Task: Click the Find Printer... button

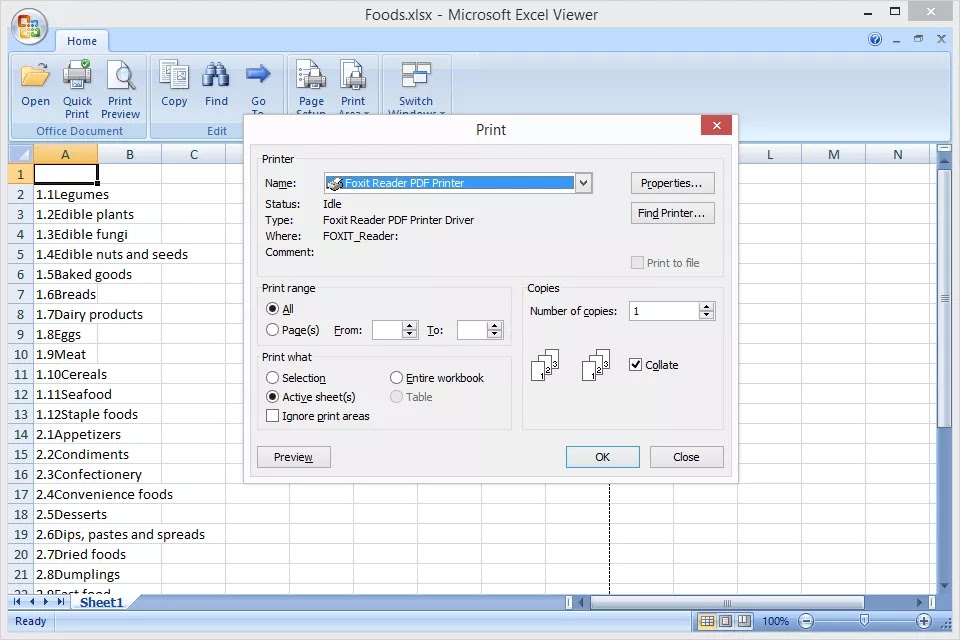Action: click(x=672, y=213)
